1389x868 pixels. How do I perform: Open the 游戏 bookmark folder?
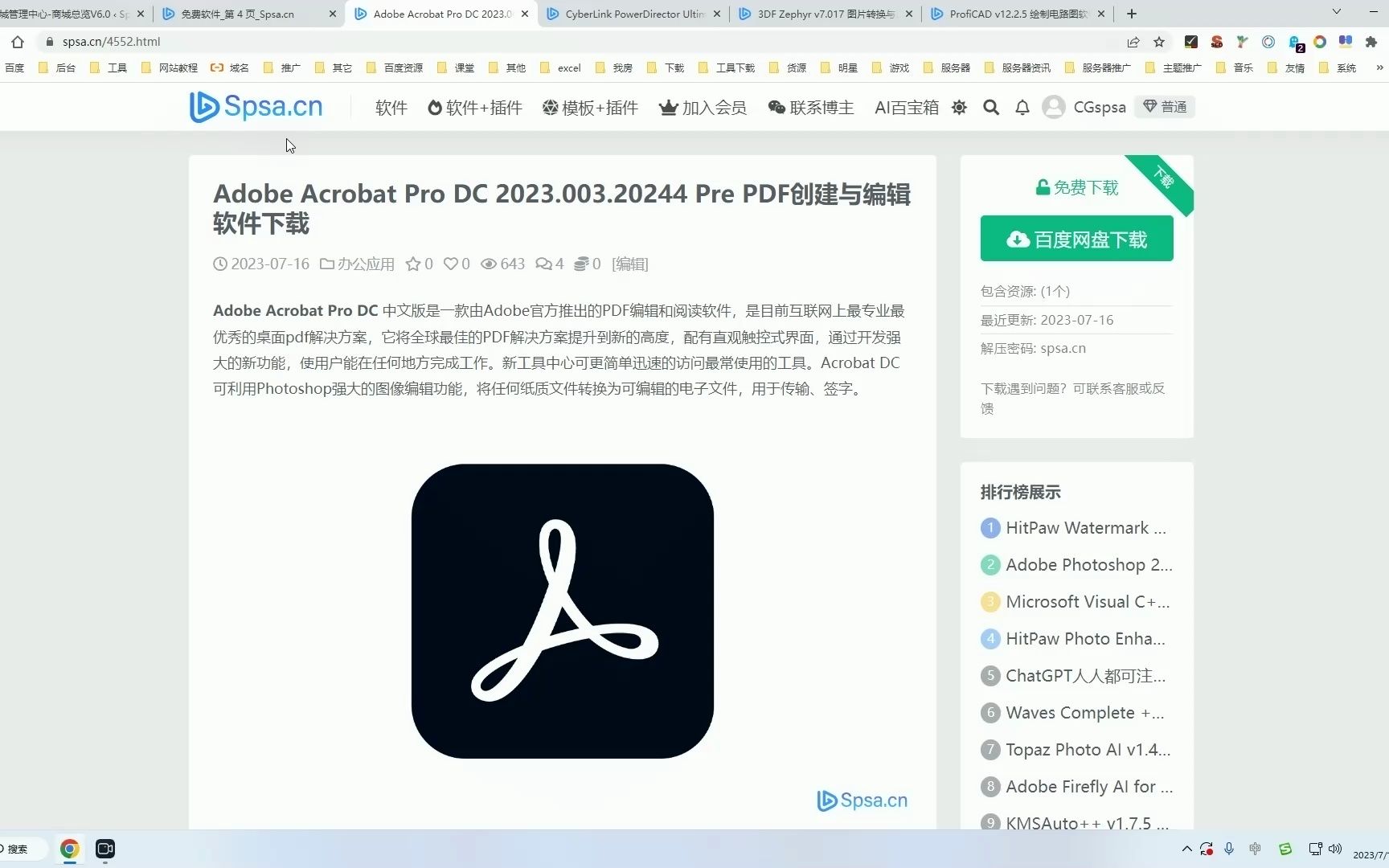[891, 68]
